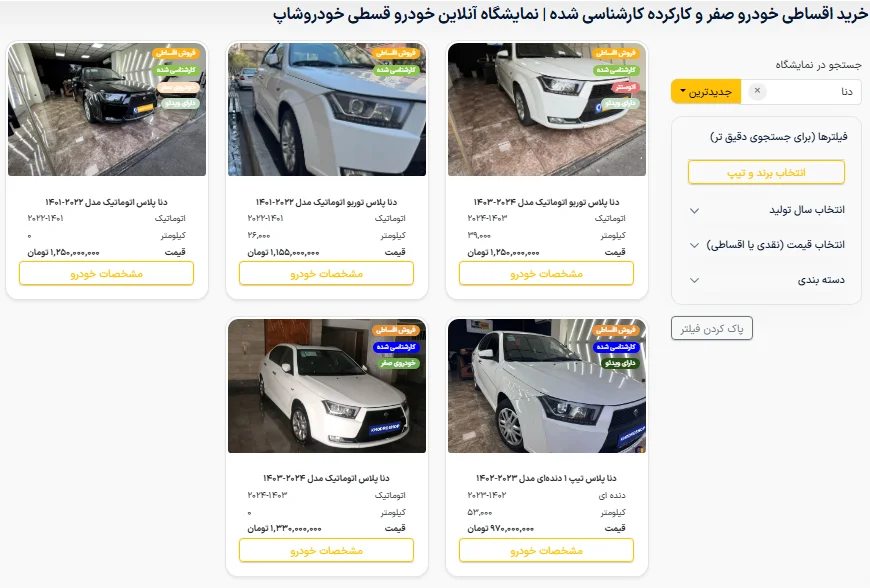This screenshot has width=870, height=588.
Task: Open the black Dena Plus 2022 car photo
Action: (107, 109)
